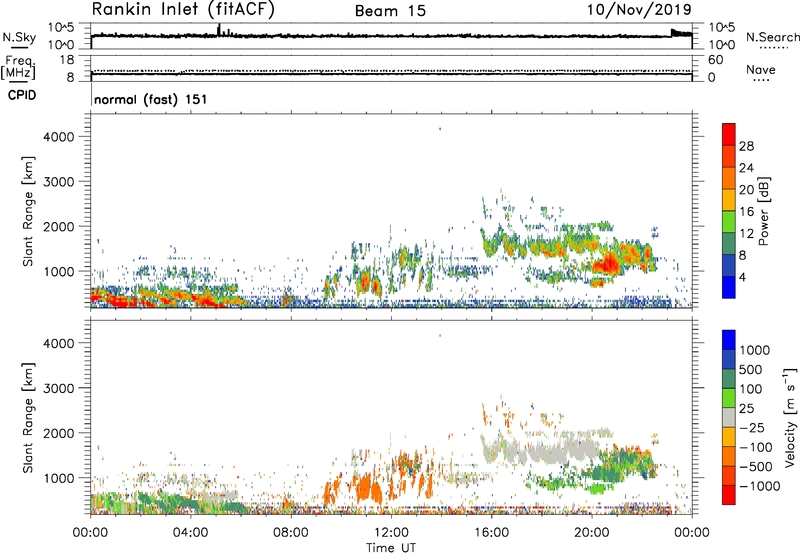Pick the blue bottom segment of Power colorbar
Screen dimensions: 800x554
pyautogui.click(x=729, y=287)
